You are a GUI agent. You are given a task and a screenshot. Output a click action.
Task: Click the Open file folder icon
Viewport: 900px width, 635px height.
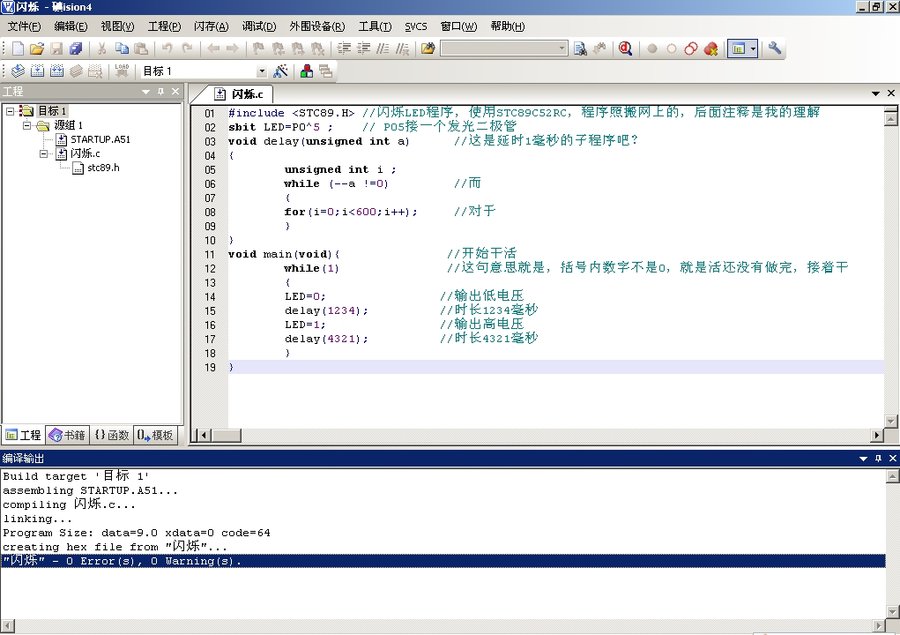point(36,48)
